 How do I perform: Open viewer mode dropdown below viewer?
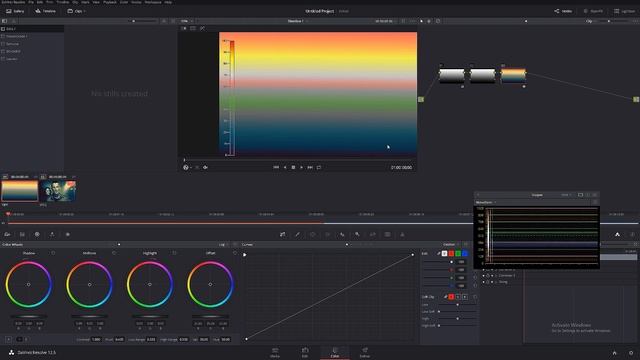(x=187, y=167)
